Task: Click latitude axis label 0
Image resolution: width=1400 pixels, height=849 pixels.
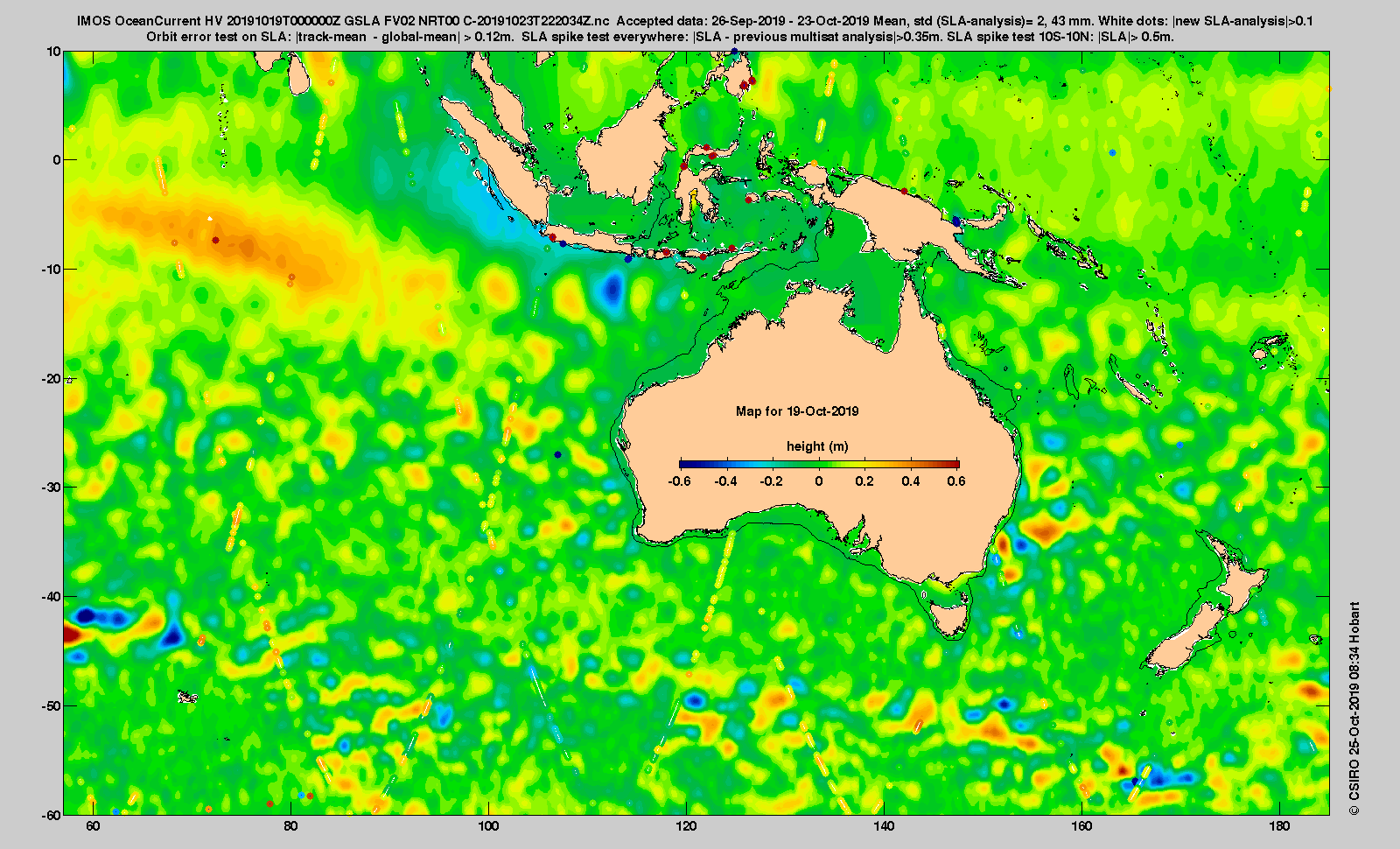Action: 57,160
